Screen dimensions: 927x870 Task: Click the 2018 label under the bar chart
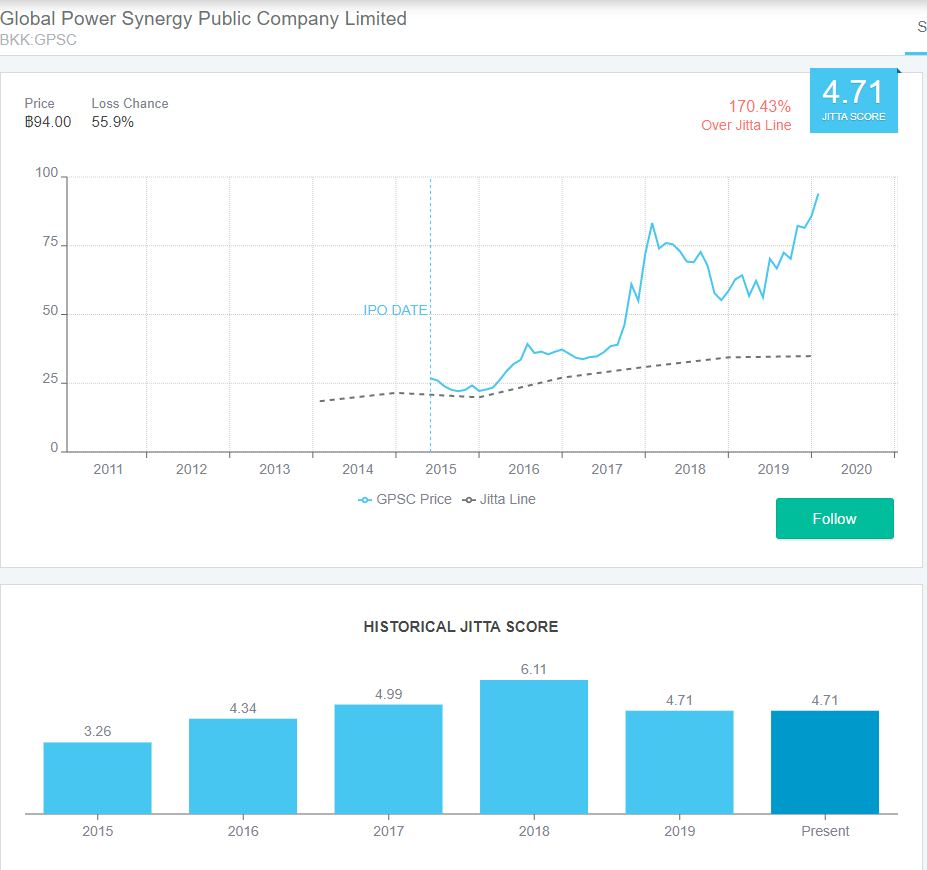click(x=534, y=831)
